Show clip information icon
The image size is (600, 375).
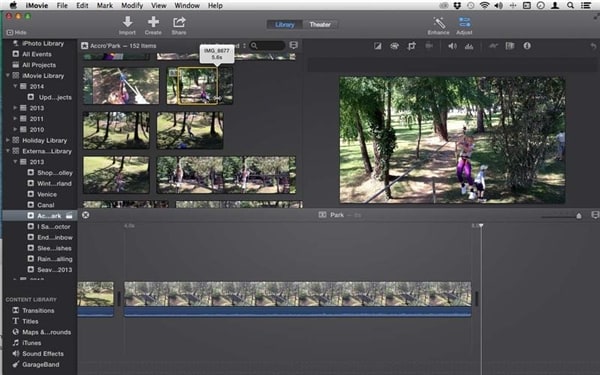(x=527, y=46)
